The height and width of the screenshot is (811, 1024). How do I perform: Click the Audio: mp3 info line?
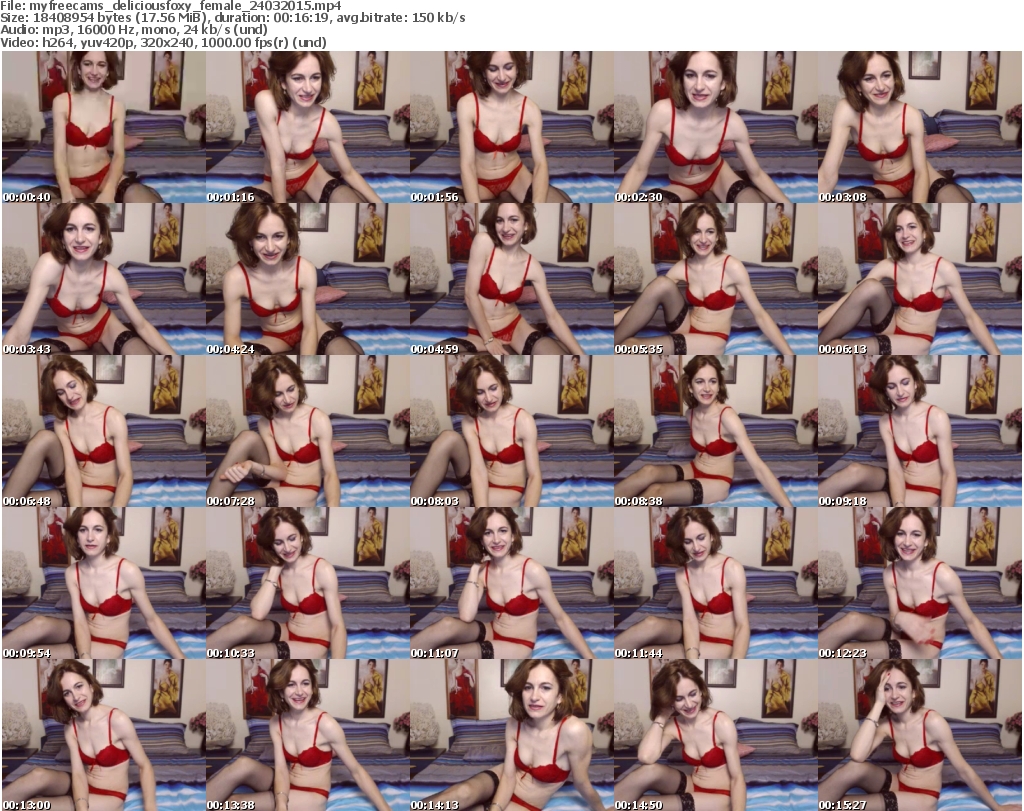134,30
